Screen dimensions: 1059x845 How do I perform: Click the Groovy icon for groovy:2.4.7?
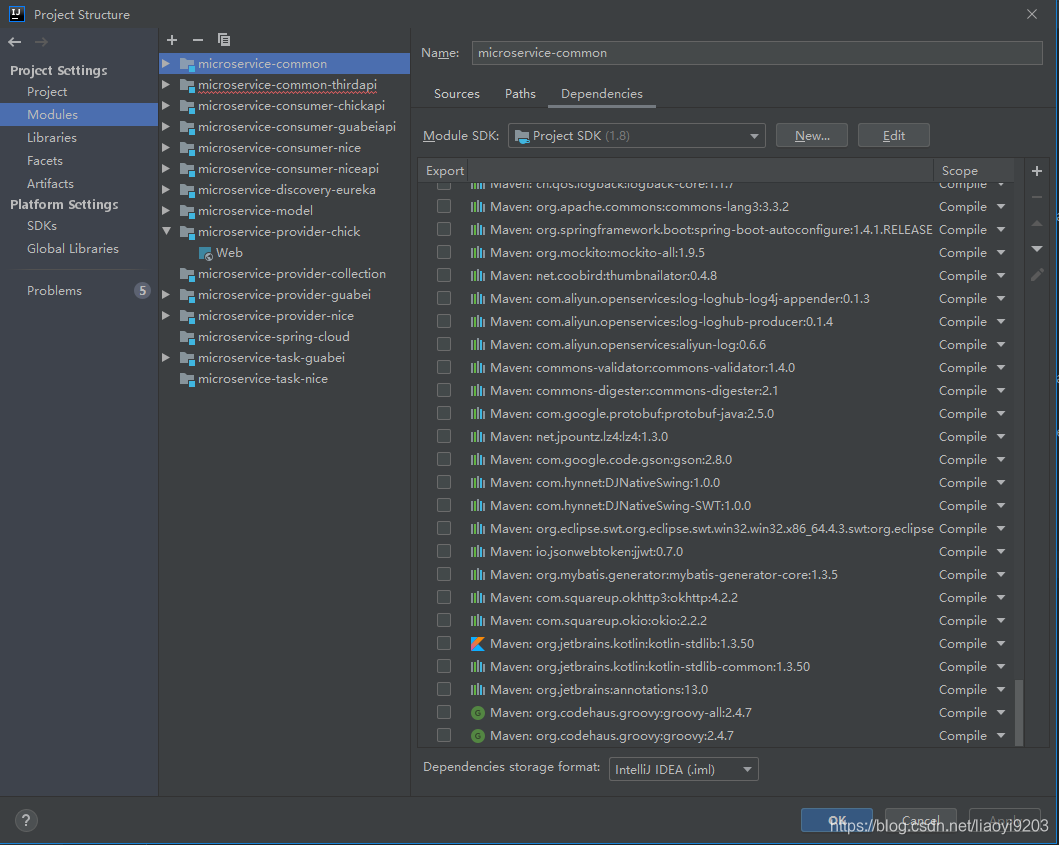coord(477,736)
